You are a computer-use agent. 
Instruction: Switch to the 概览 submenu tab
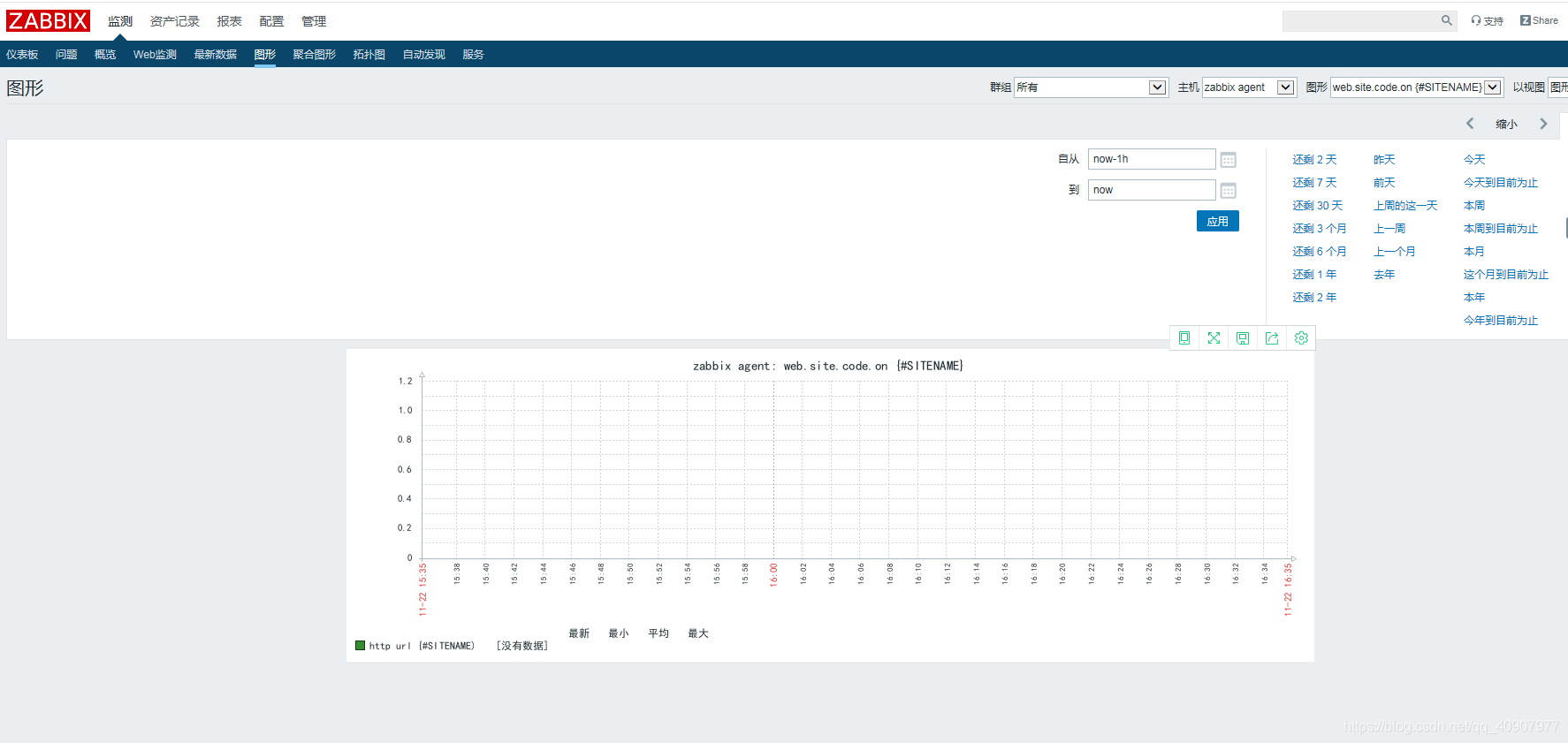point(105,55)
